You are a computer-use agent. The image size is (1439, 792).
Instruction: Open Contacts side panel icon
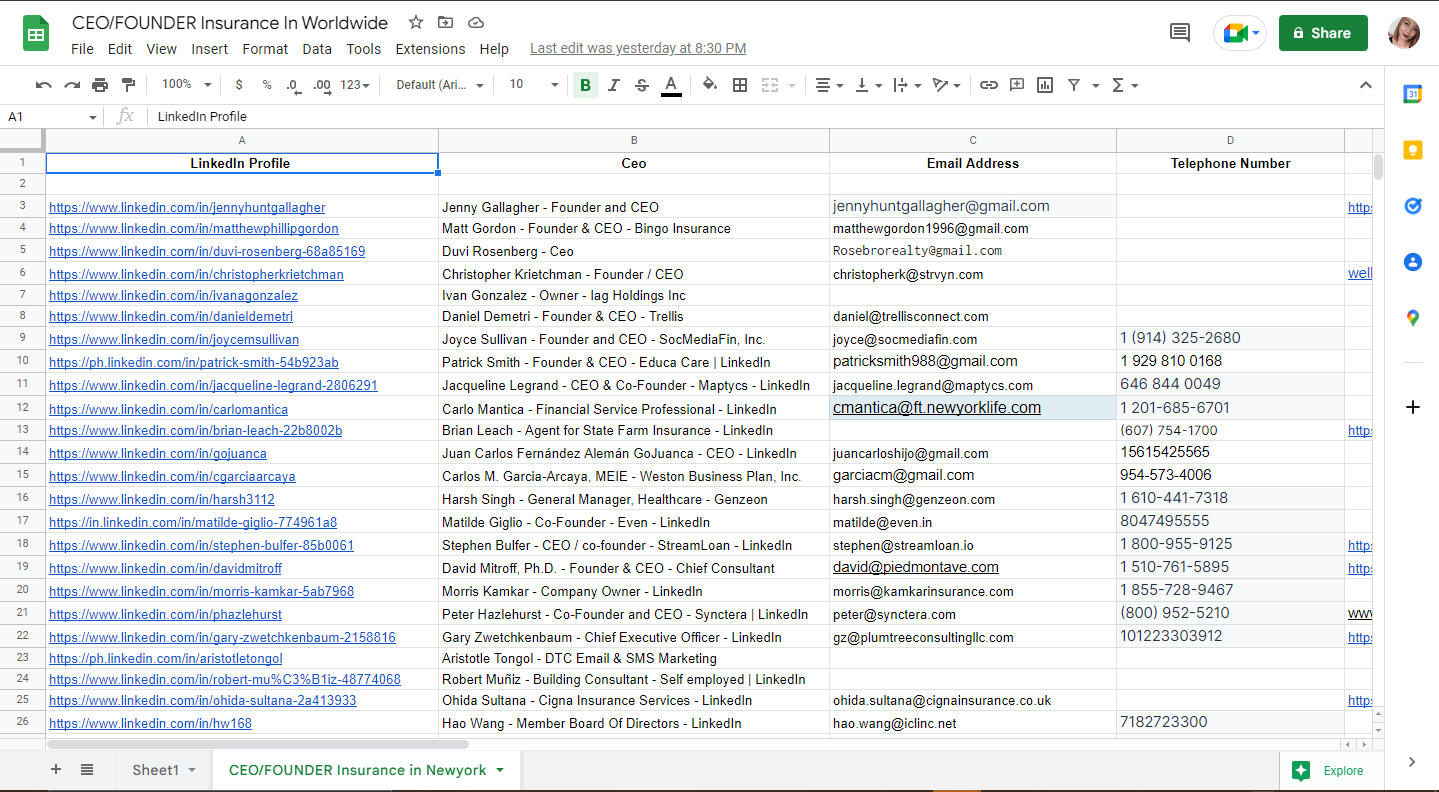(1413, 262)
